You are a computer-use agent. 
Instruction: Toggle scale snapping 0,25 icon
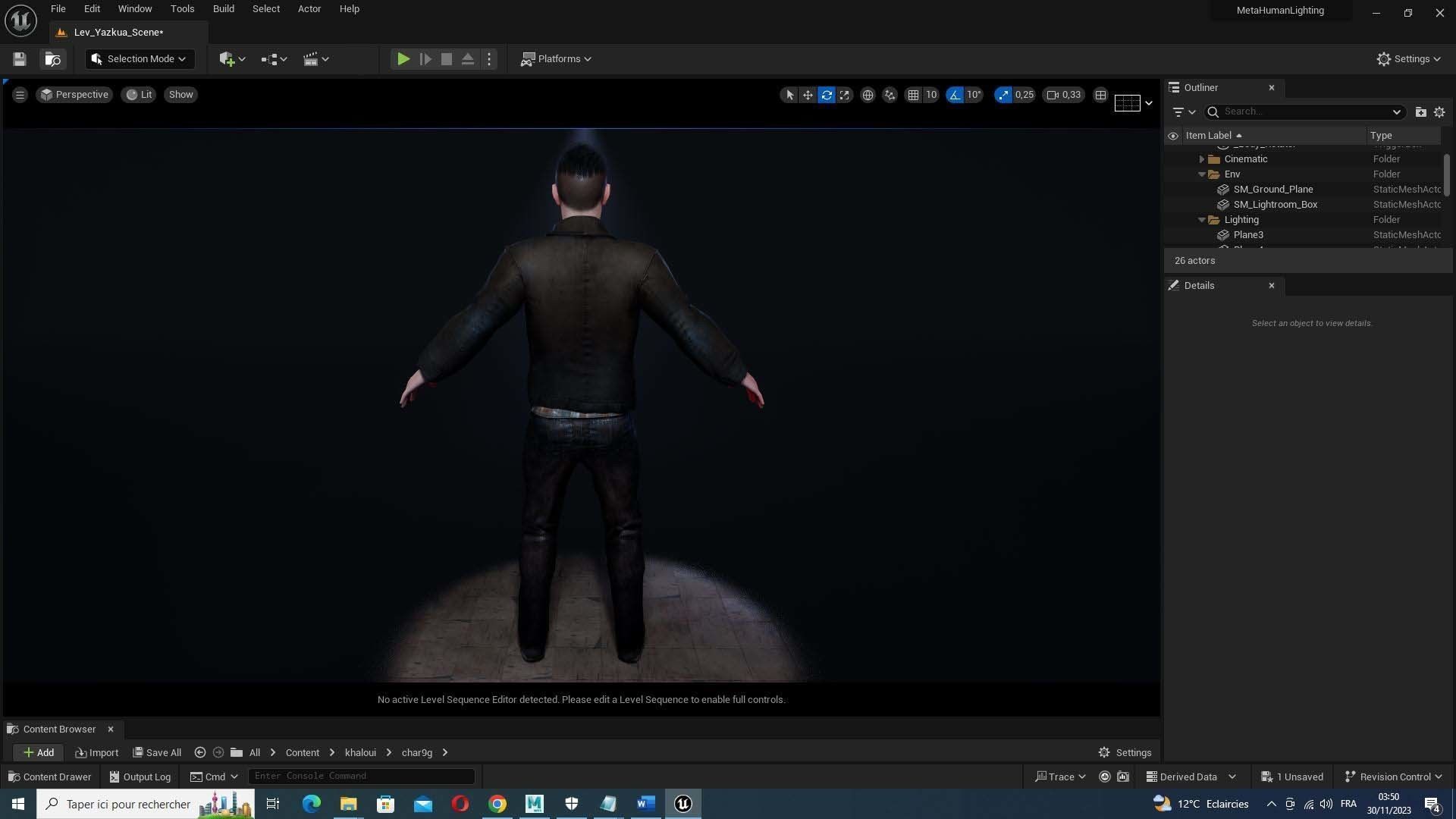1003,95
